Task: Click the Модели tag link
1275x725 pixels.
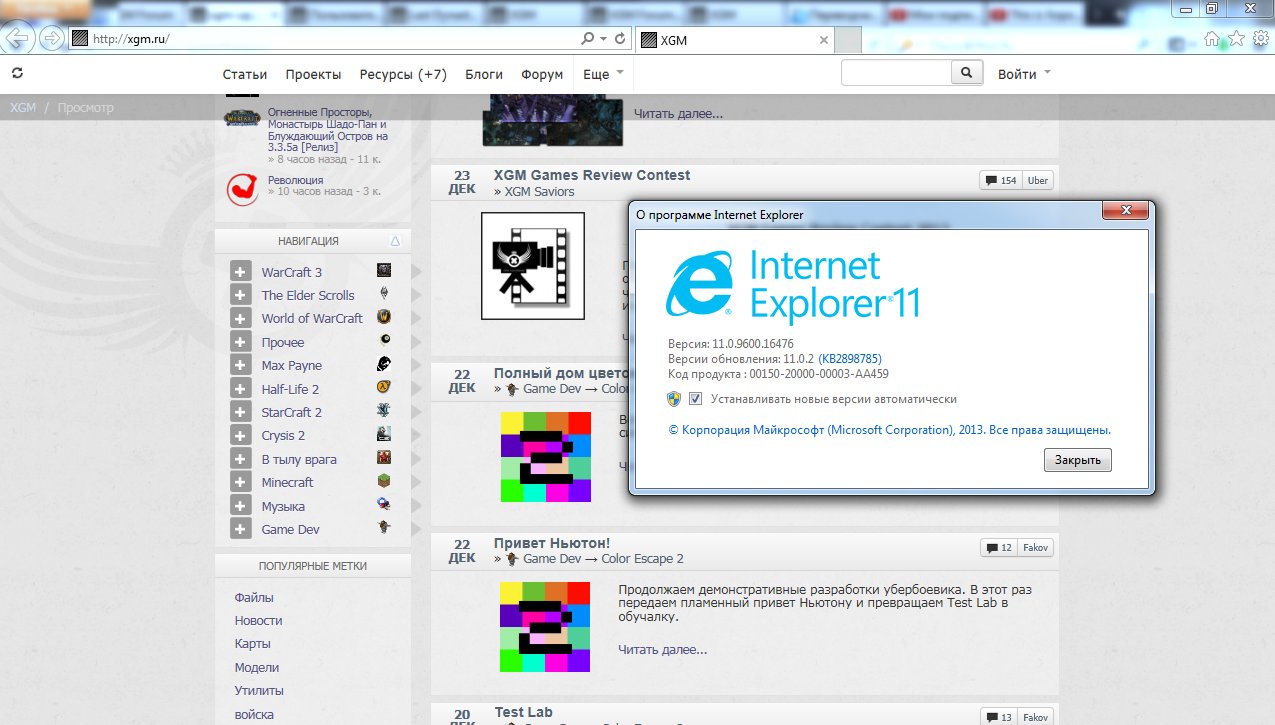Action: (x=257, y=667)
